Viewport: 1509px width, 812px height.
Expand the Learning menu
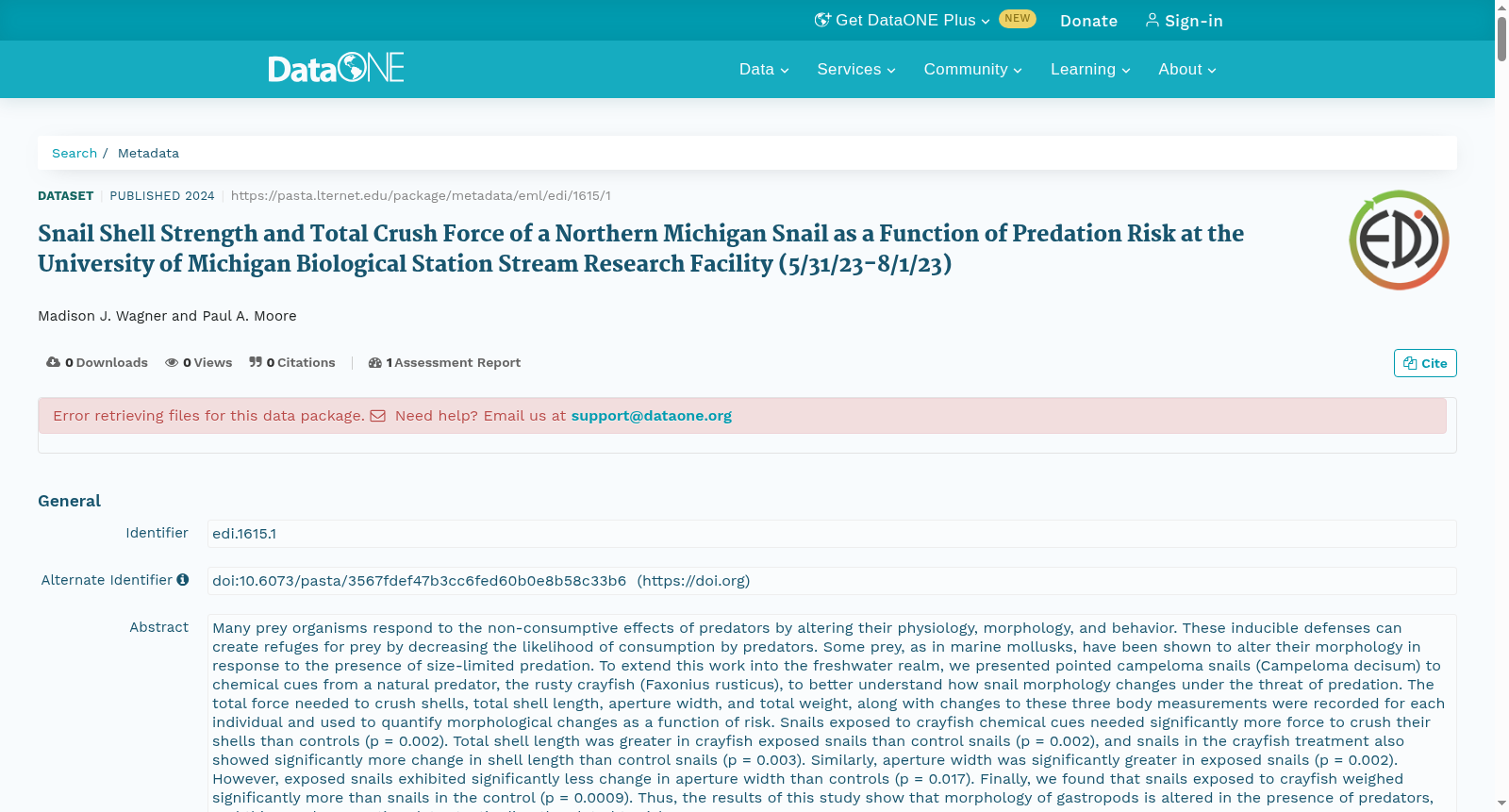tap(1090, 69)
